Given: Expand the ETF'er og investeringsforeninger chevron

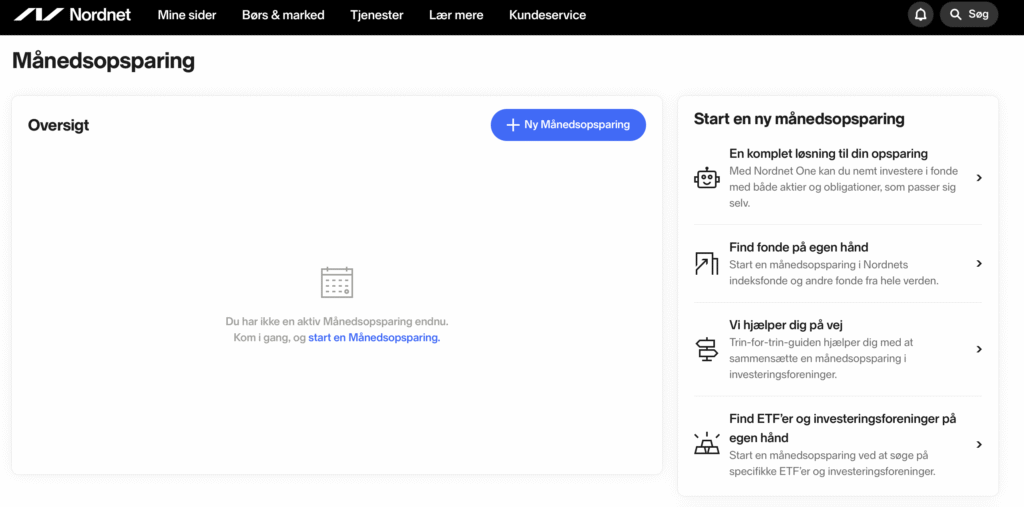Looking at the screenshot, I should click(x=979, y=445).
